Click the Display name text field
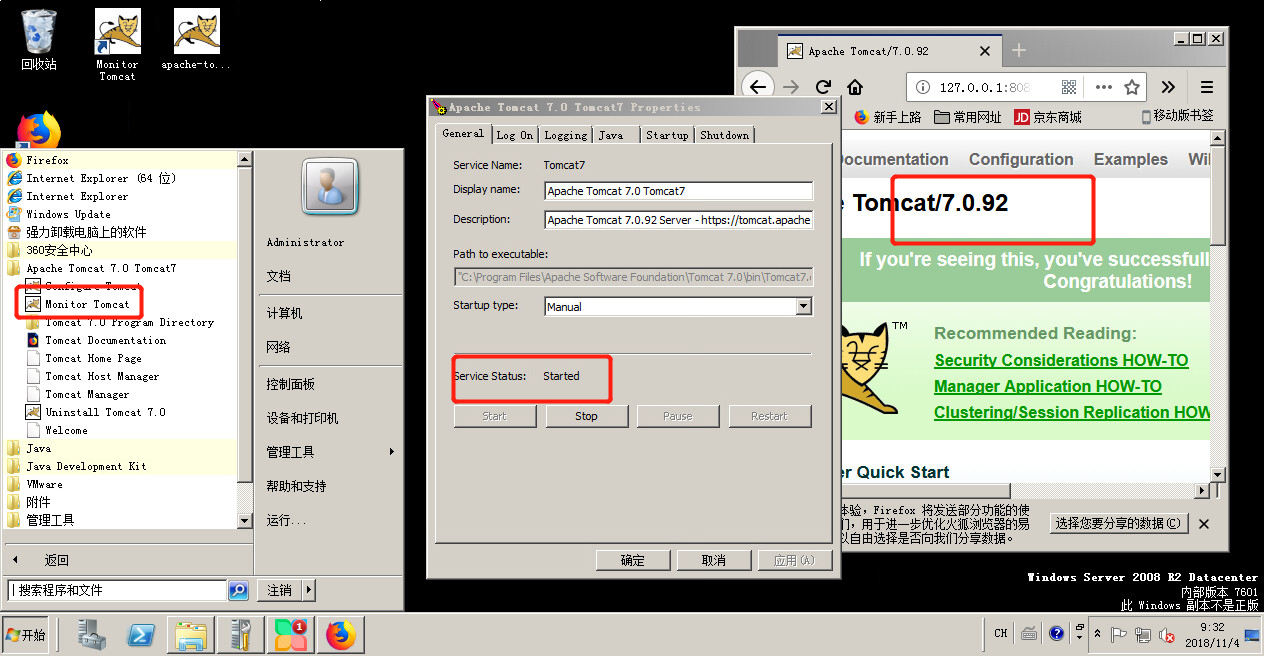The height and width of the screenshot is (656, 1264). 679,191
